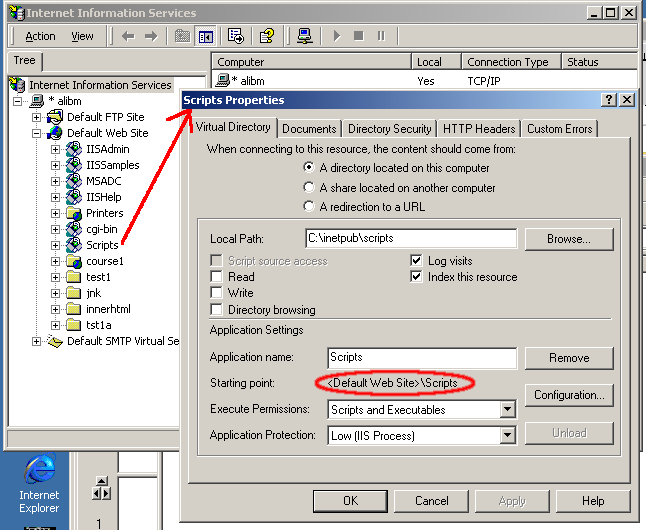Click the Forward arrow toolbar icon
646x530 pixels.
(151, 36)
